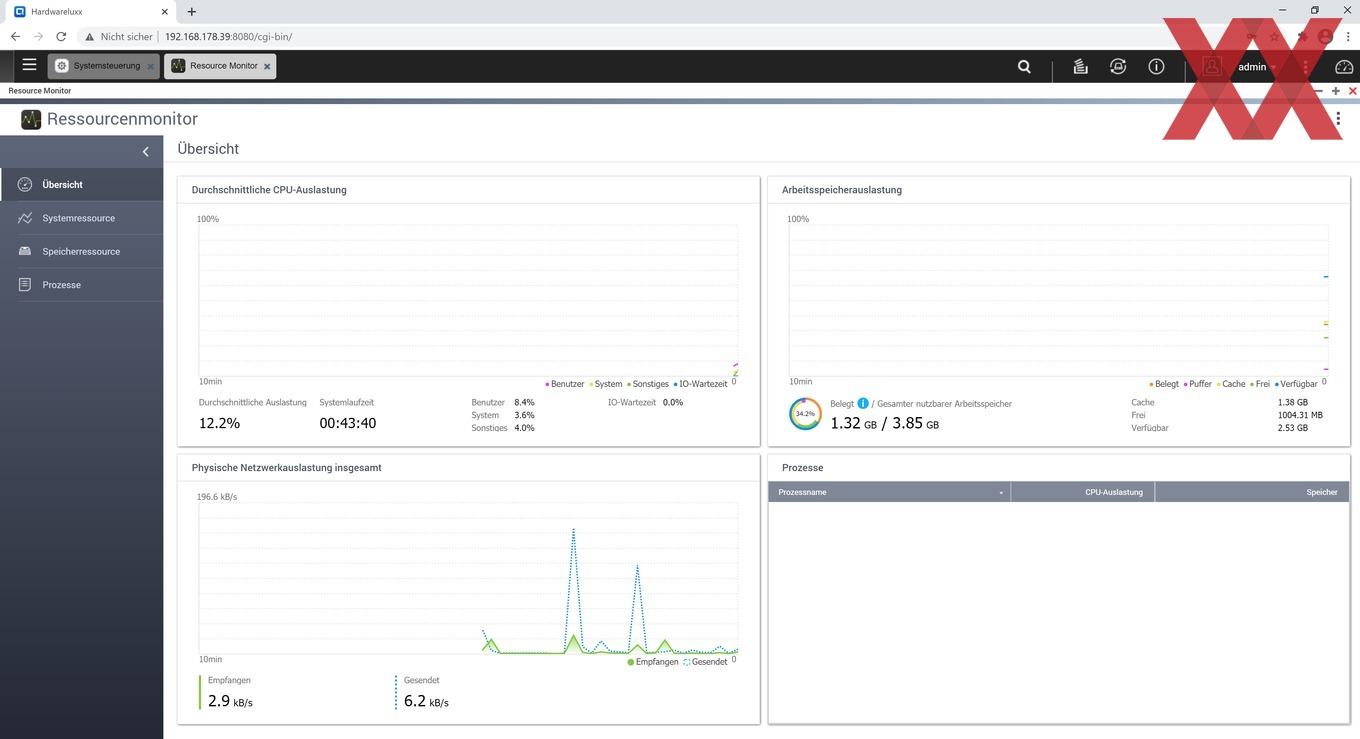
Task: Close the Systemsteuerung taskbar tab
Action: pos(151,67)
